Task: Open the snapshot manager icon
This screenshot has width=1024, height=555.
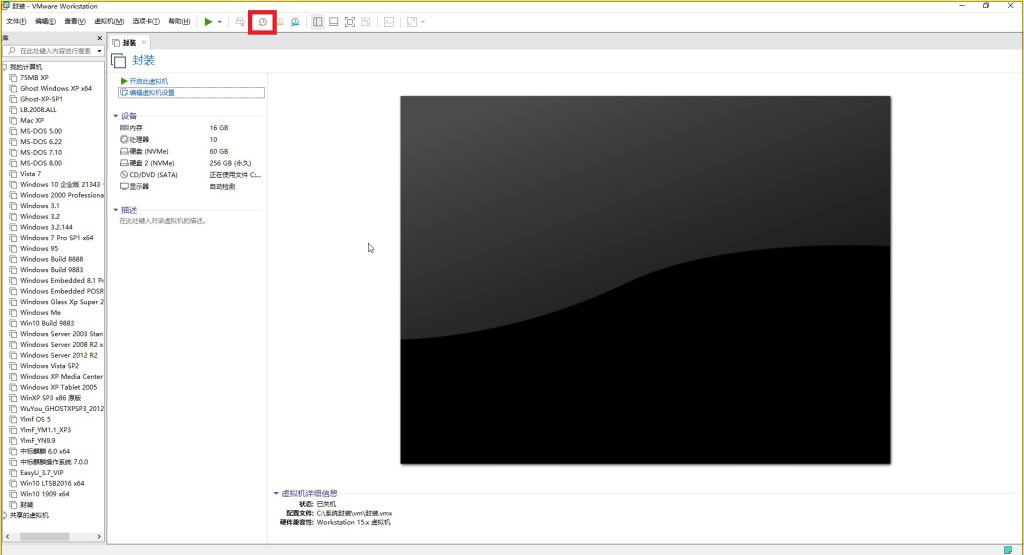Action: tap(295, 21)
